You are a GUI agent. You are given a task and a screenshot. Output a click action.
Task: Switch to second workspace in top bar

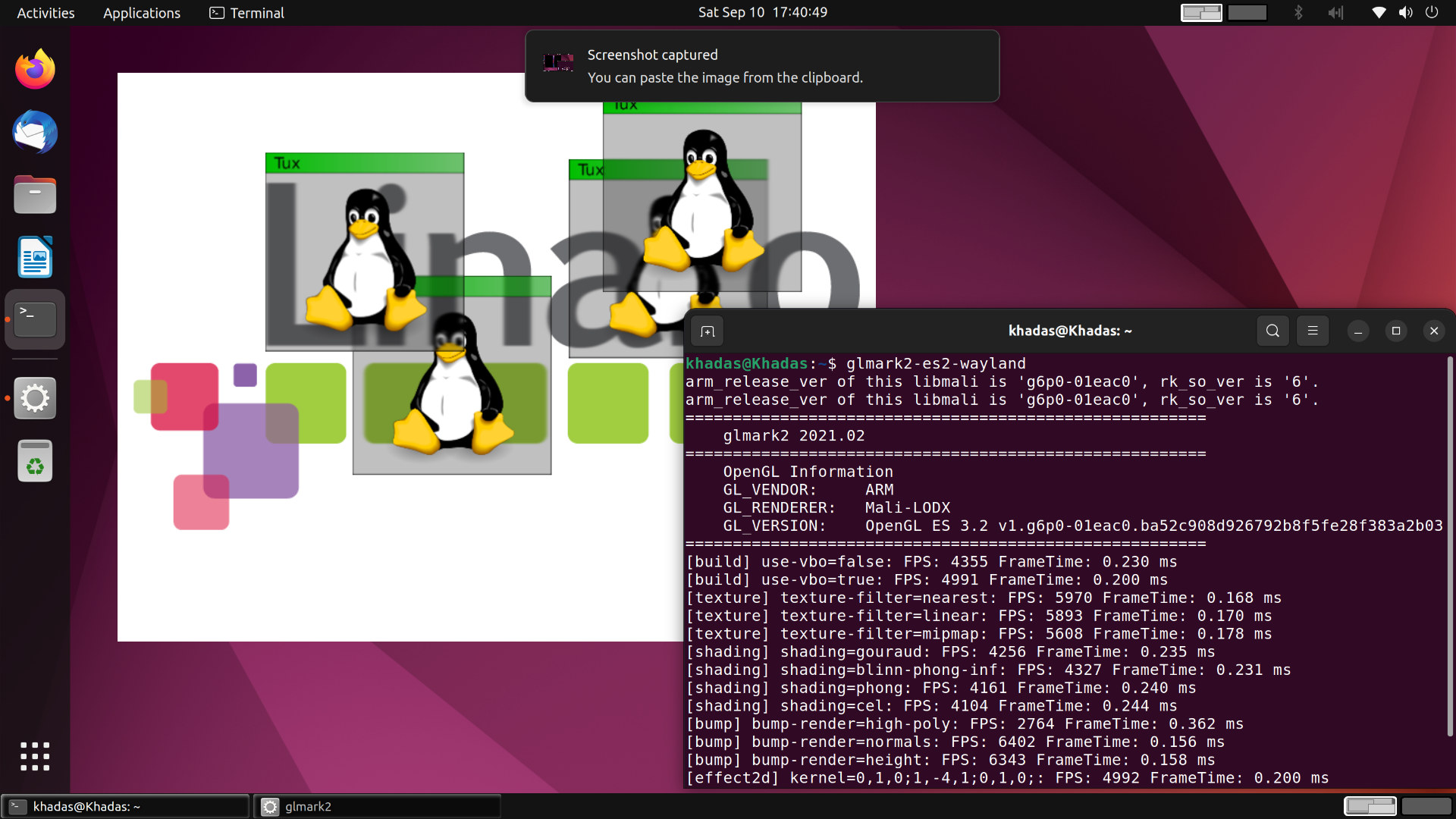click(x=1247, y=12)
